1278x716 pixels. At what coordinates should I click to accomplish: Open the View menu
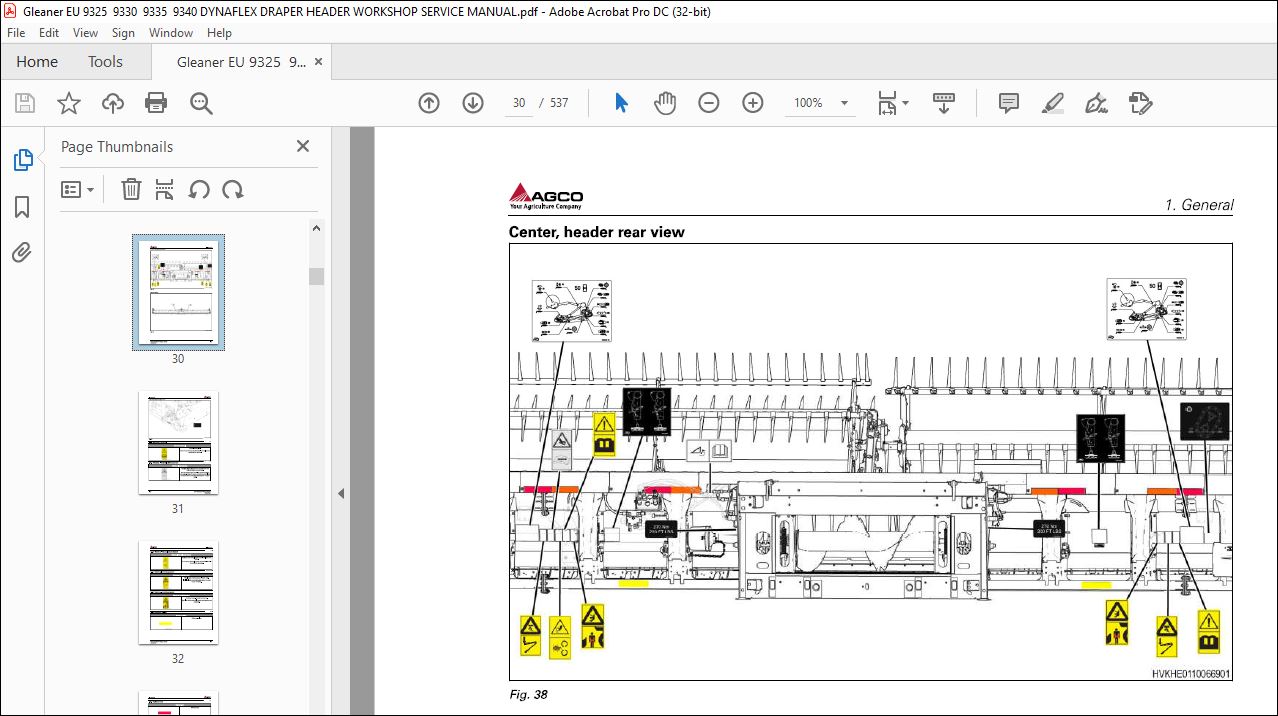[x=85, y=33]
